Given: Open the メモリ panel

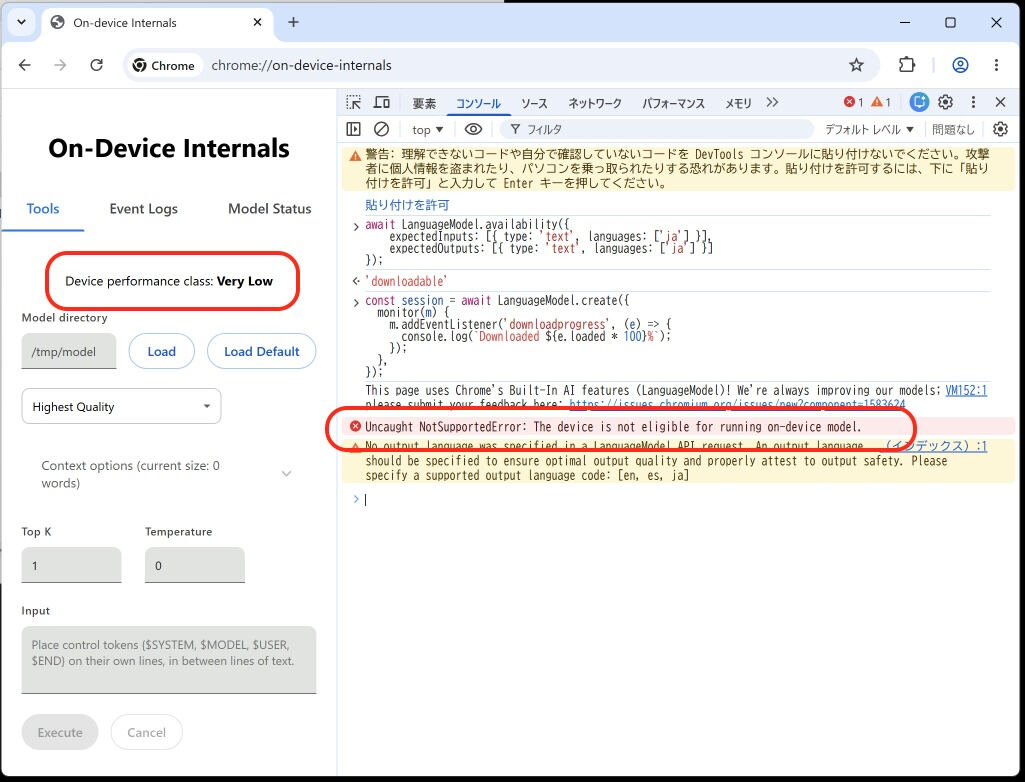Looking at the screenshot, I should click(x=738, y=103).
